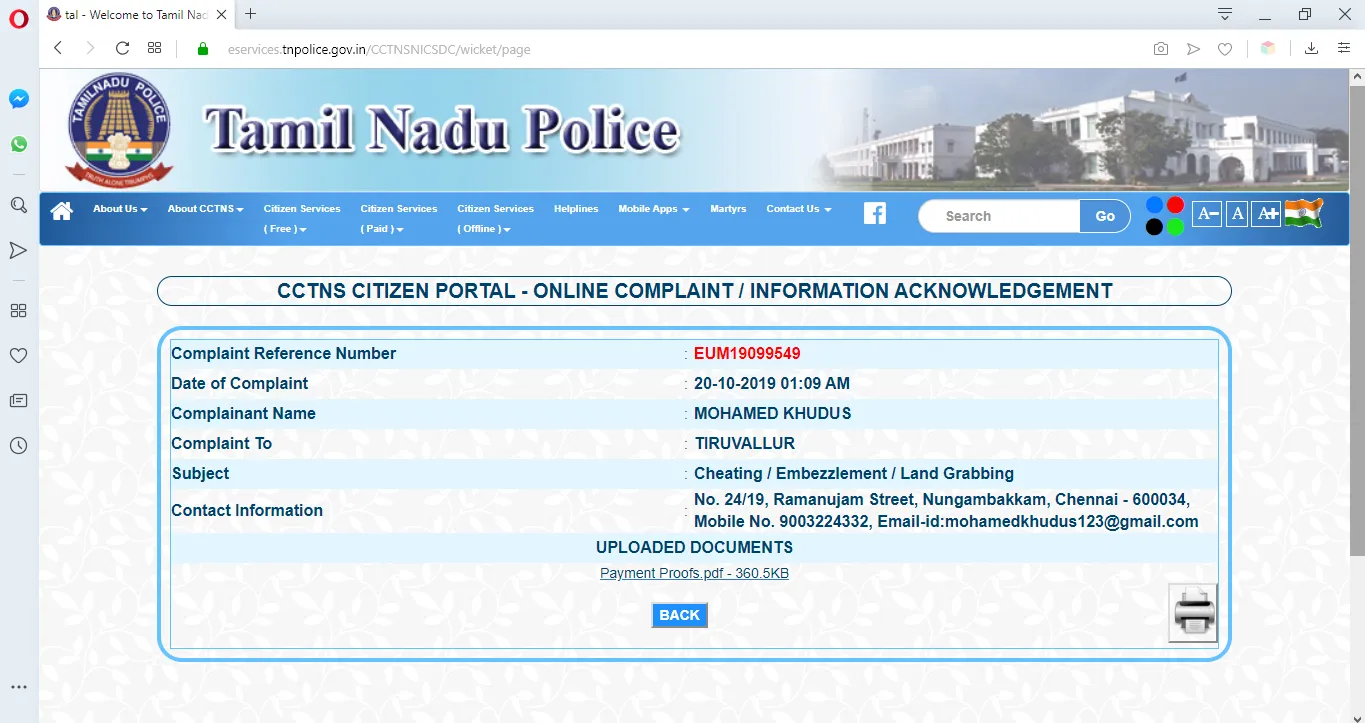Click the browser address bar URL

[379, 49]
